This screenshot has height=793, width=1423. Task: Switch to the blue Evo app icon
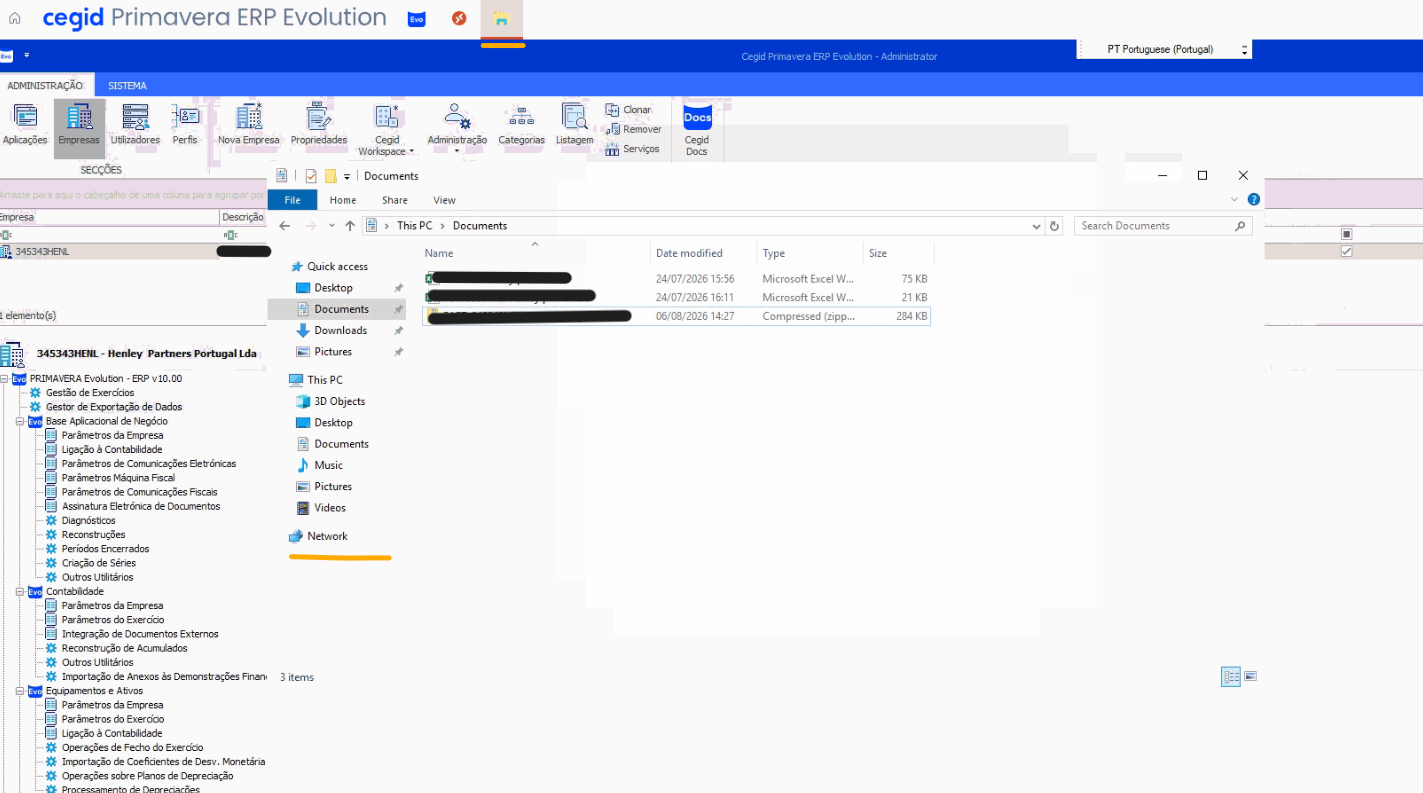point(417,19)
